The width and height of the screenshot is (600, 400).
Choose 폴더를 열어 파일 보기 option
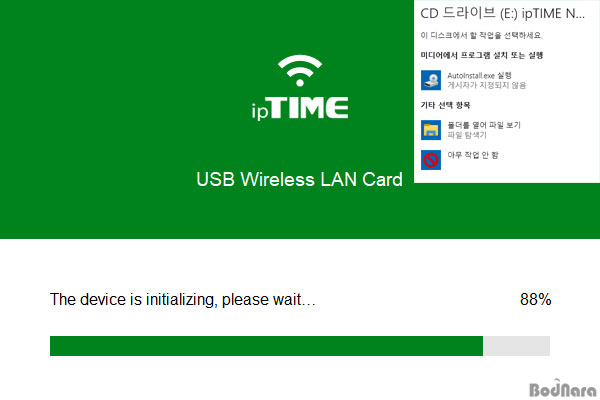click(484, 125)
